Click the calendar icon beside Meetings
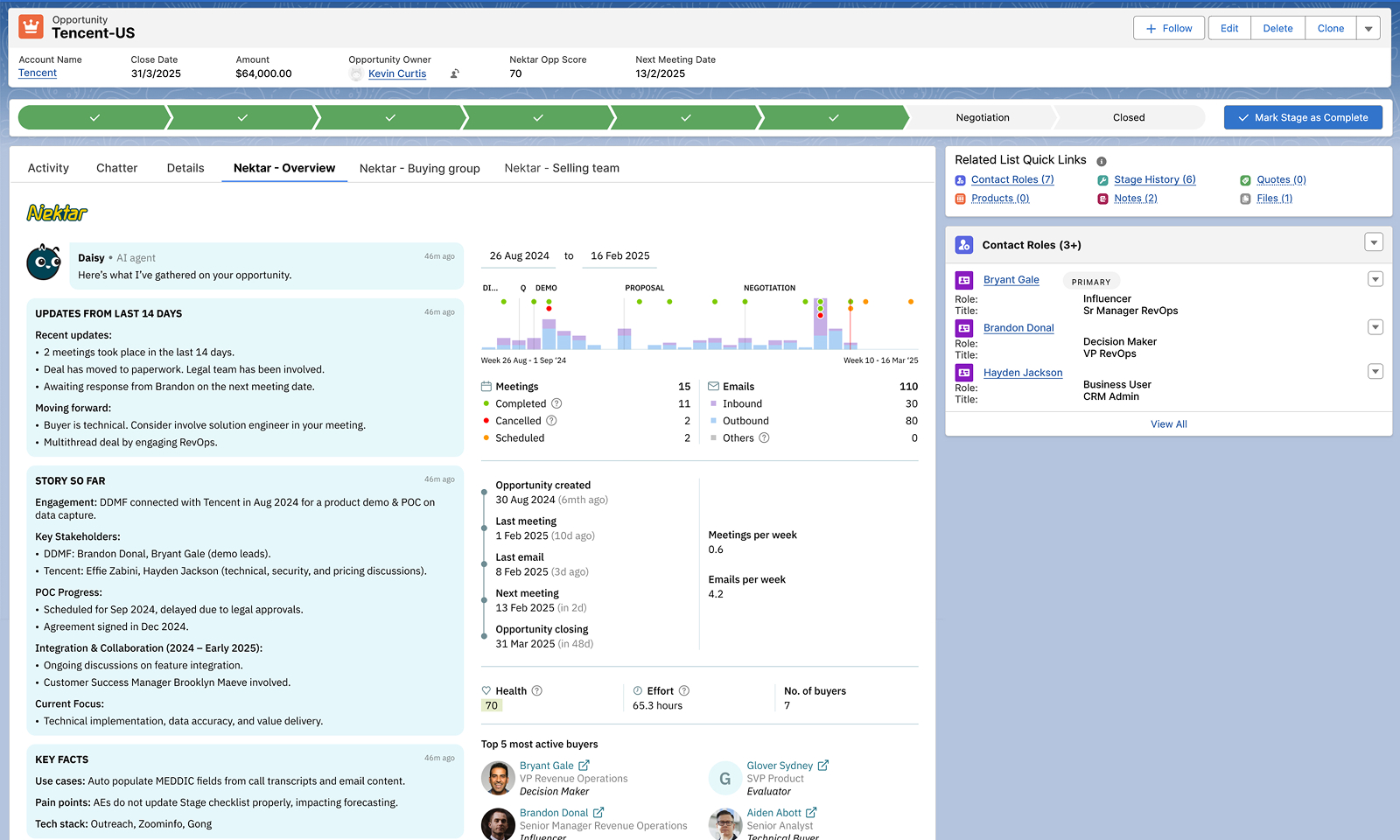Viewport: 1400px width, 840px height. pos(486,386)
